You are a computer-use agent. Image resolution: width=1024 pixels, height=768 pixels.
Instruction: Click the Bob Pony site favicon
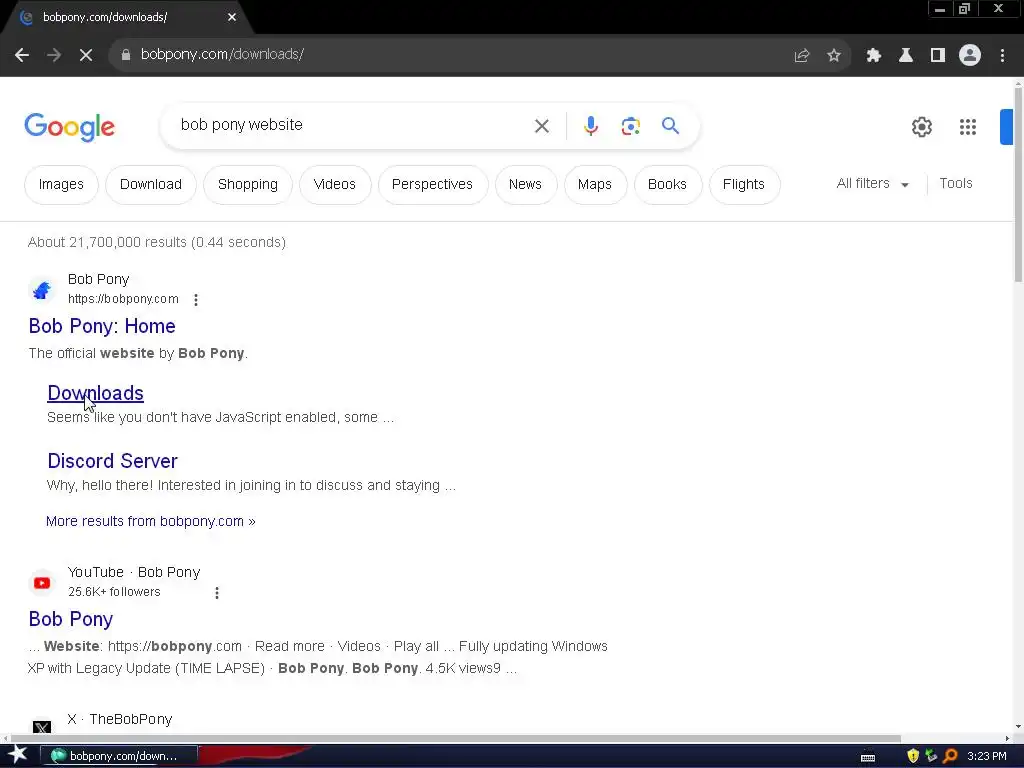pyautogui.click(x=42, y=289)
